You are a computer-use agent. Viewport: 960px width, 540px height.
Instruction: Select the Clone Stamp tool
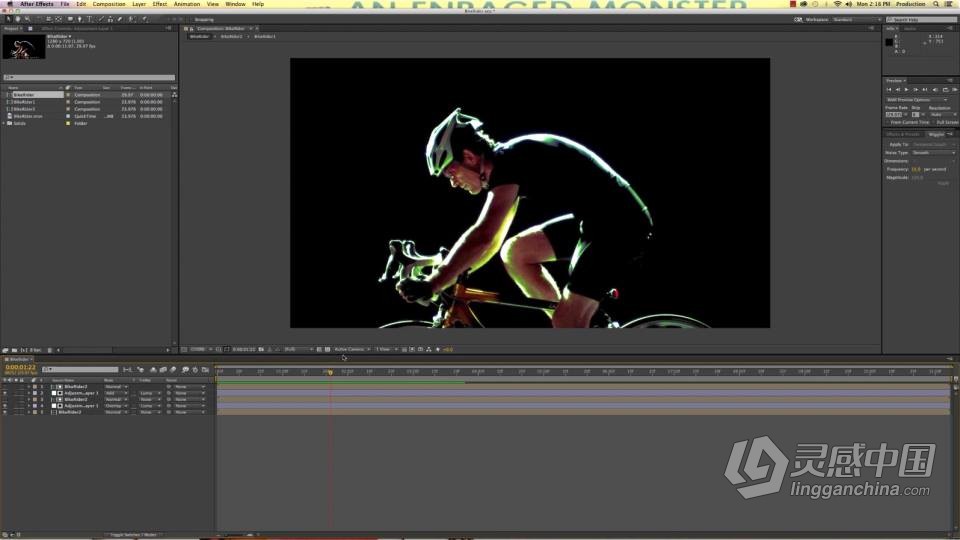pos(110,19)
